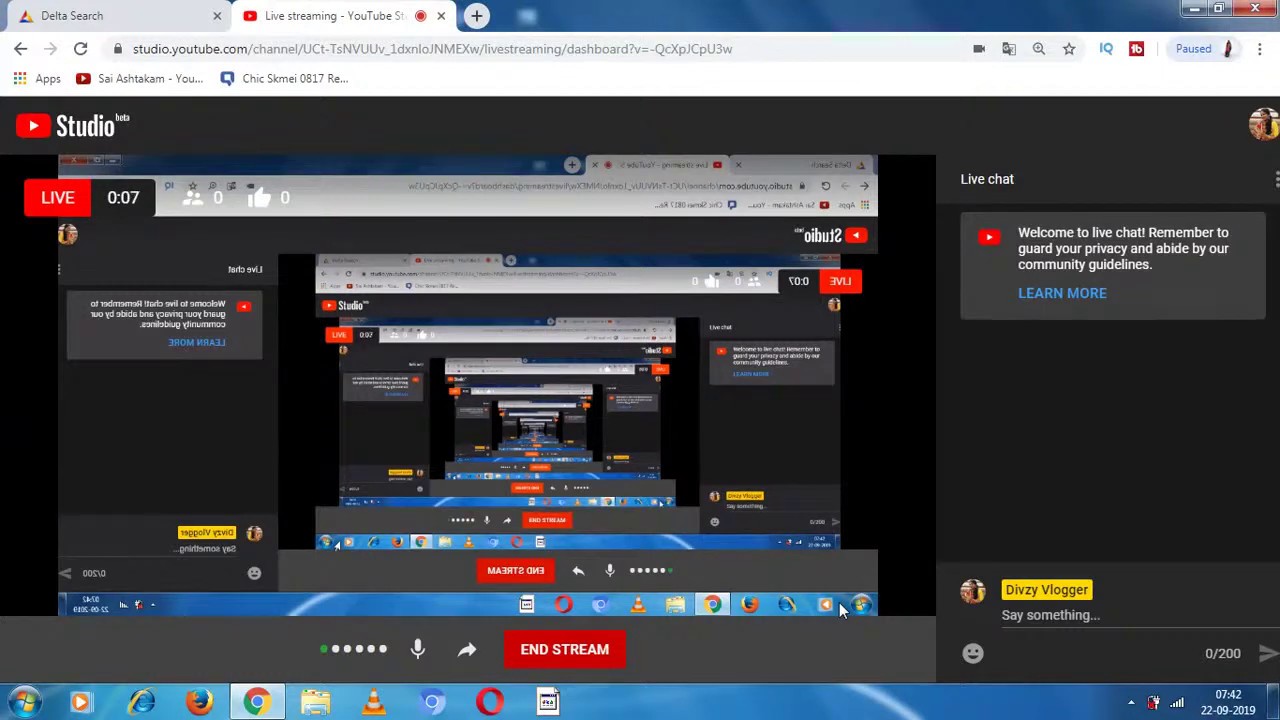This screenshot has height=720, width=1280.
Task: Click the translate page icon
Action: pyautogui.click(x=1009, y=48)
